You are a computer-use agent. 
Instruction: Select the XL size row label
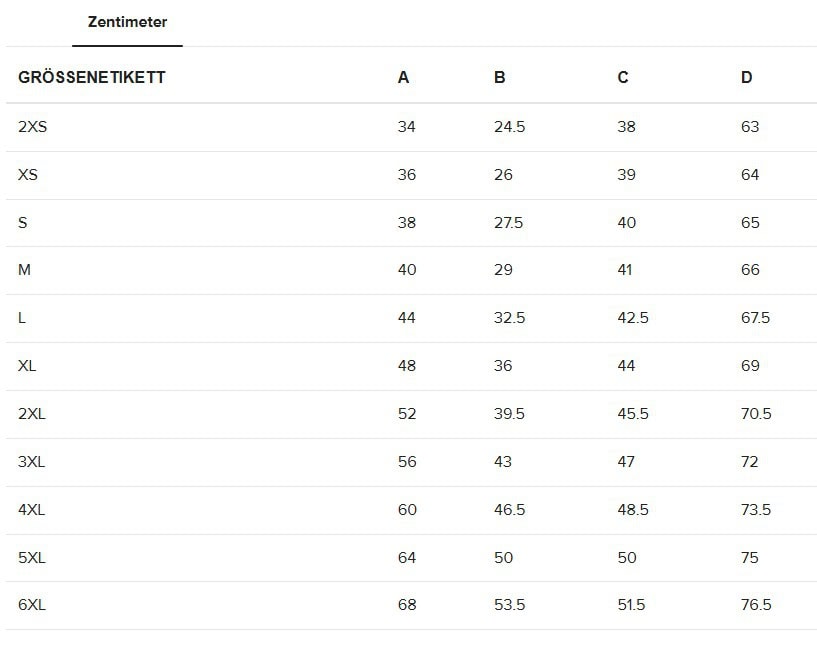click(27, 366)
